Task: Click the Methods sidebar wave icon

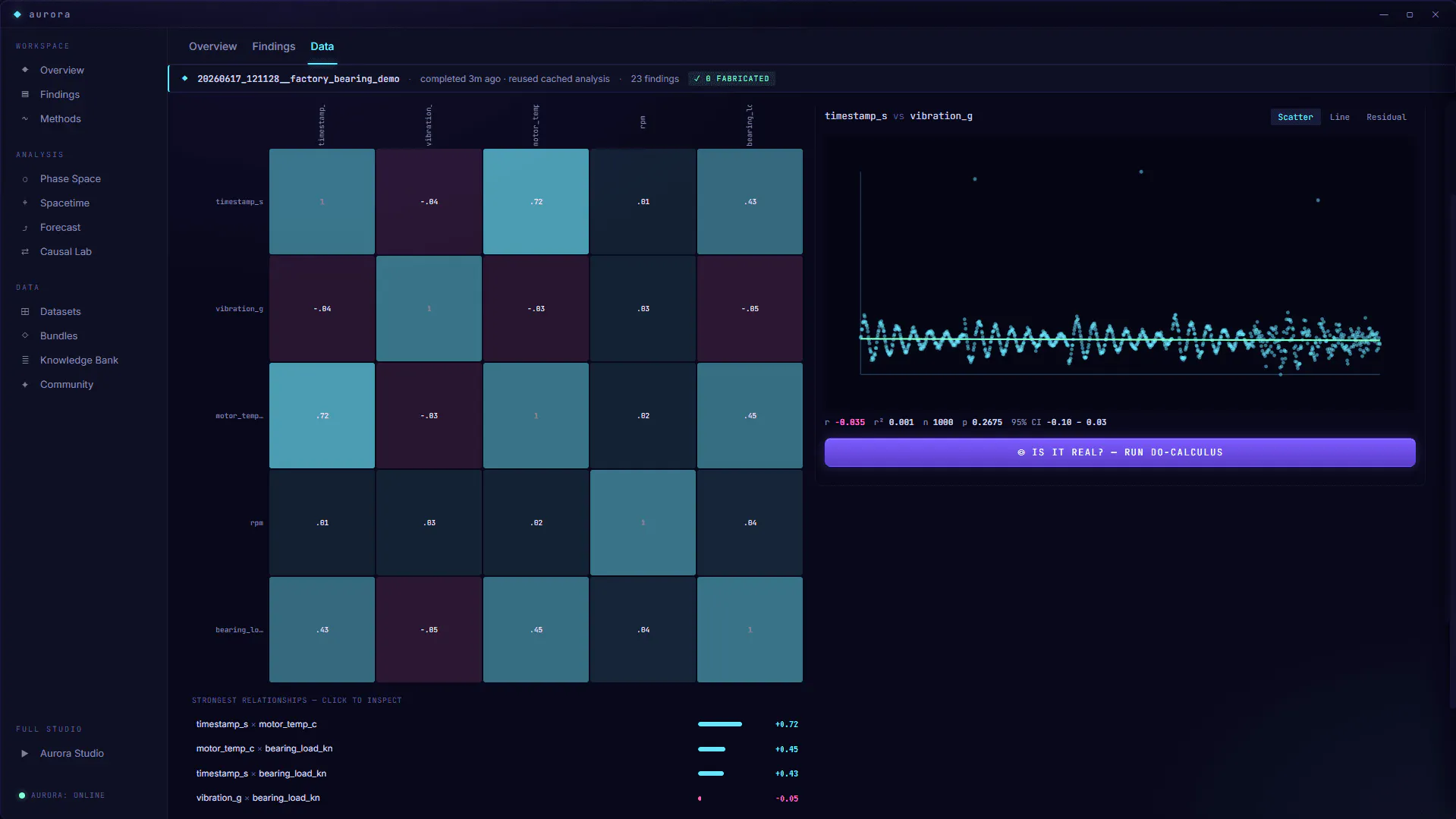Action: pos(25,118)
